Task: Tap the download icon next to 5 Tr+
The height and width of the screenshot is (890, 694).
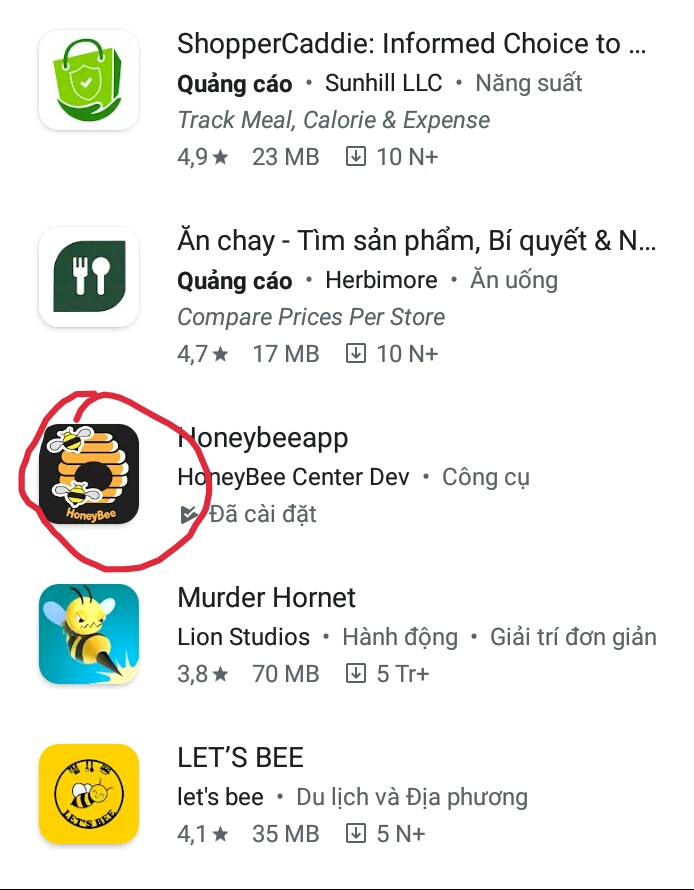Action: (x=356, y=674)
